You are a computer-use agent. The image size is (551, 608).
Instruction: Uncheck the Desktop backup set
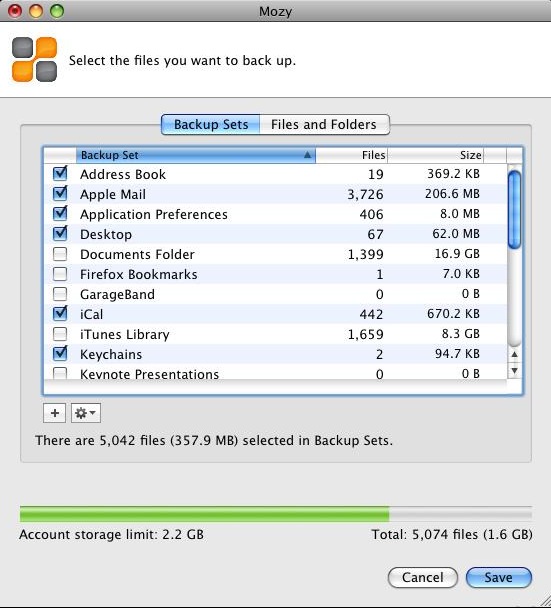[60, 233]
